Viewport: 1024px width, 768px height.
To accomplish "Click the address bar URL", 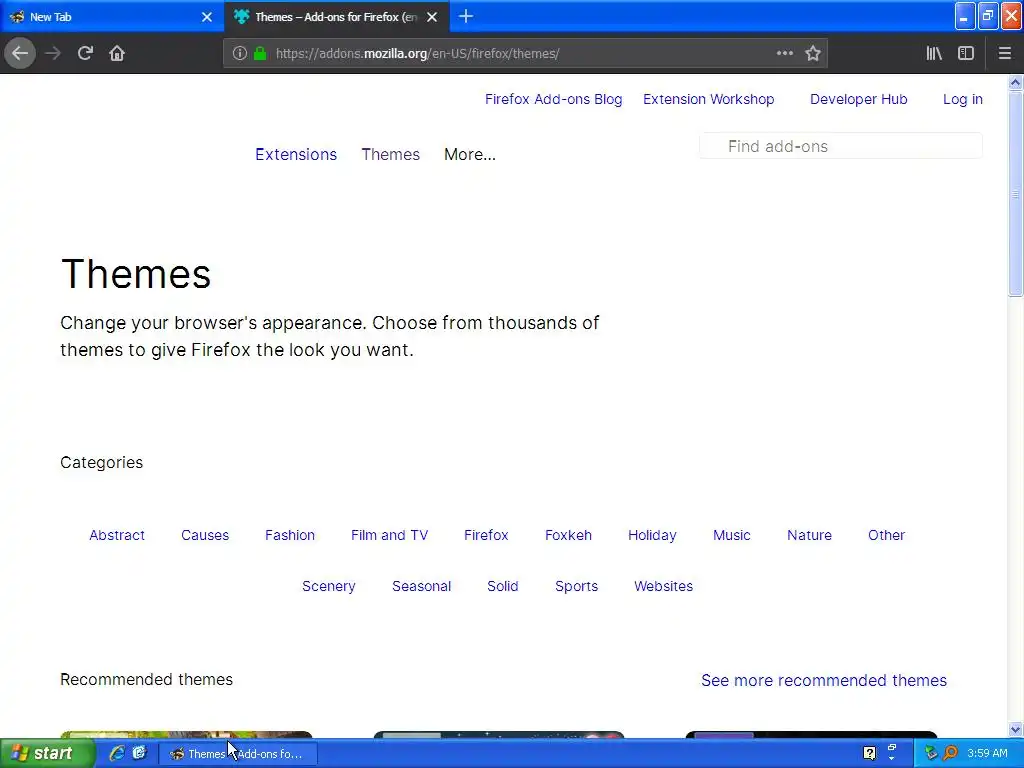I will click(x=417, y=54).
